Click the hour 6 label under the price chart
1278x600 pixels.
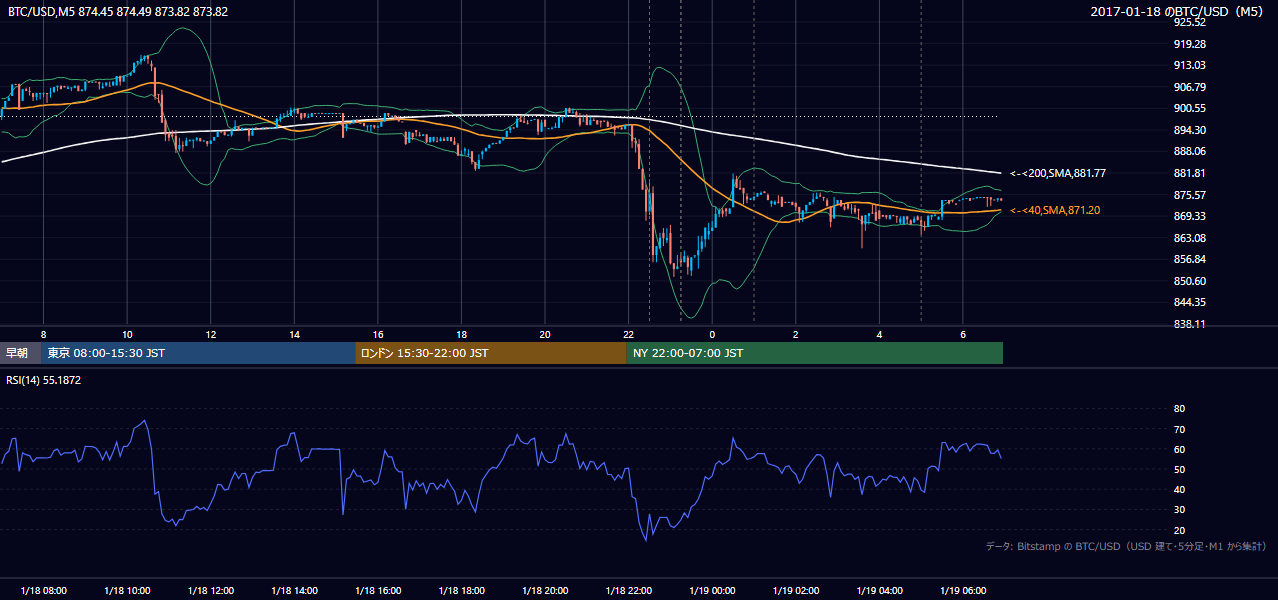tap(962, 333)
